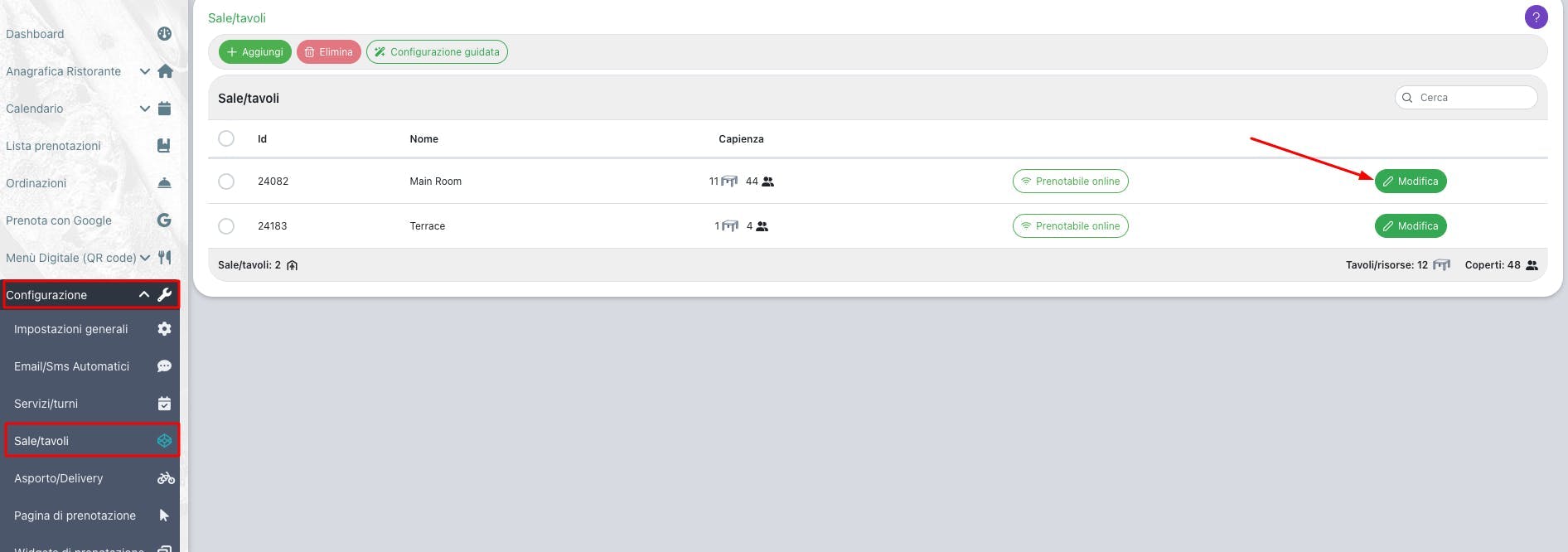The height and width of the screenshot is (552, 1568).
Task: Expand the Anagrafica Ristorante menu chevron
Action: point(145,71)
